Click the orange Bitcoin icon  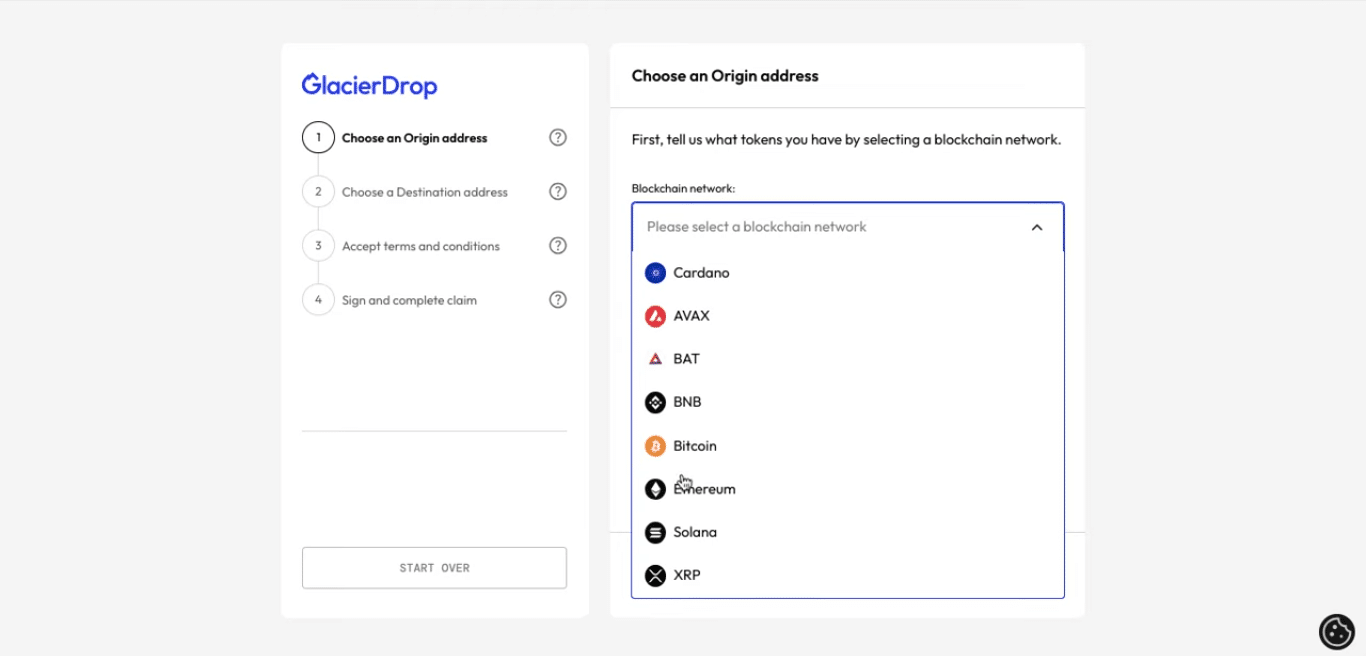click(655, 446)
